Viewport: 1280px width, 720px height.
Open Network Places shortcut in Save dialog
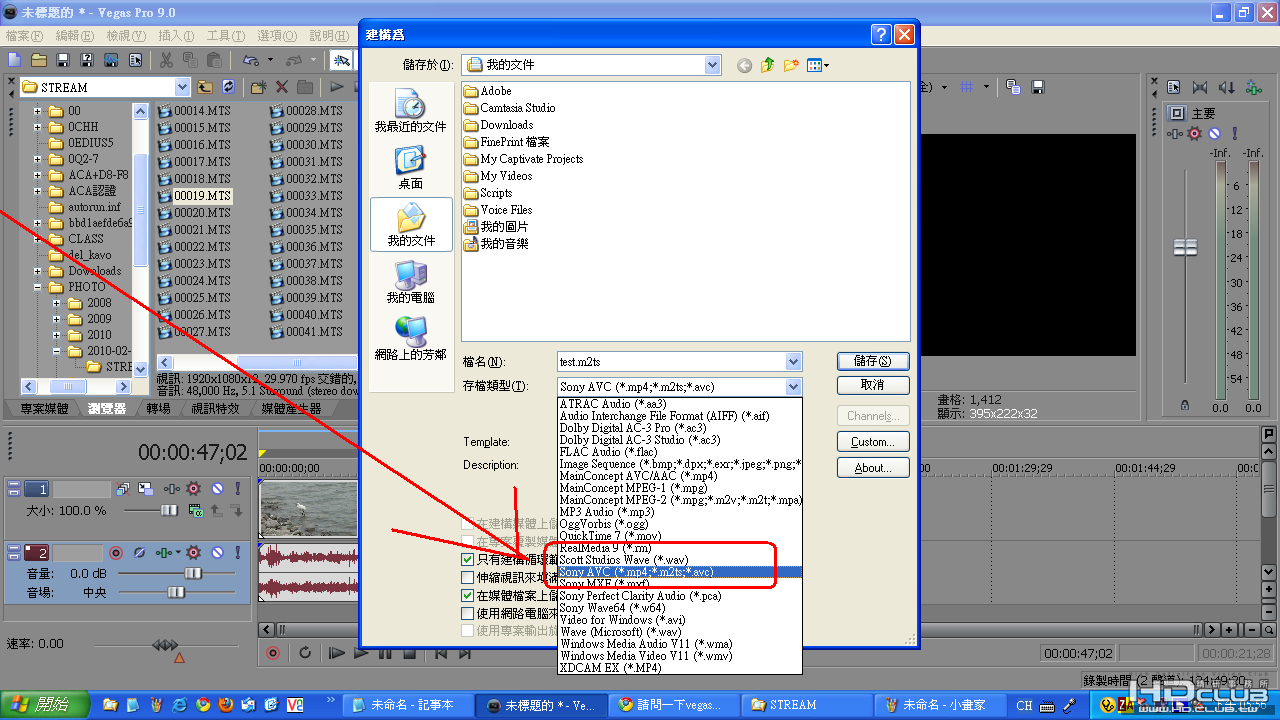(410, 338)
